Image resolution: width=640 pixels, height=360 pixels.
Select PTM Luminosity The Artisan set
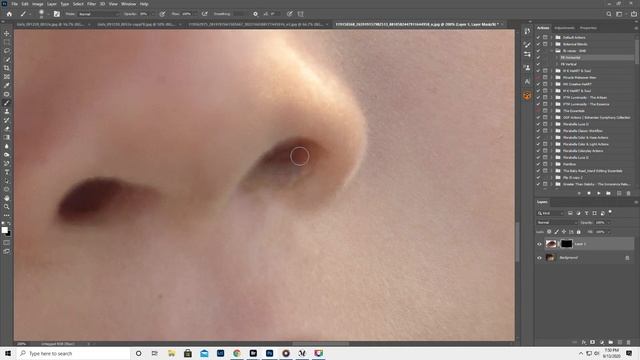coord(584,98)
